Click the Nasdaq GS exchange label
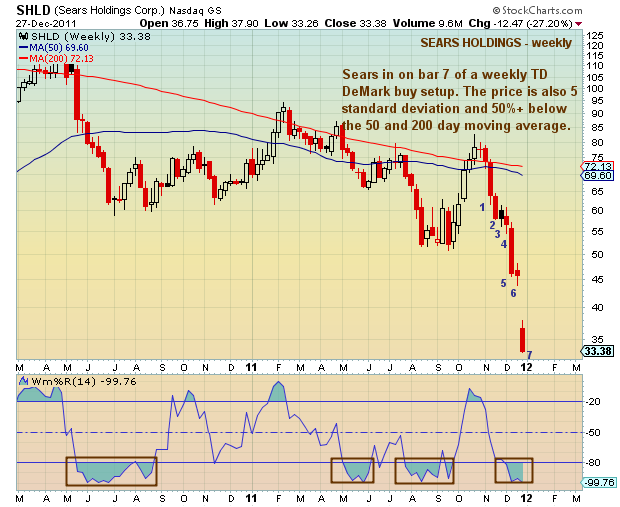 (195, 11)
